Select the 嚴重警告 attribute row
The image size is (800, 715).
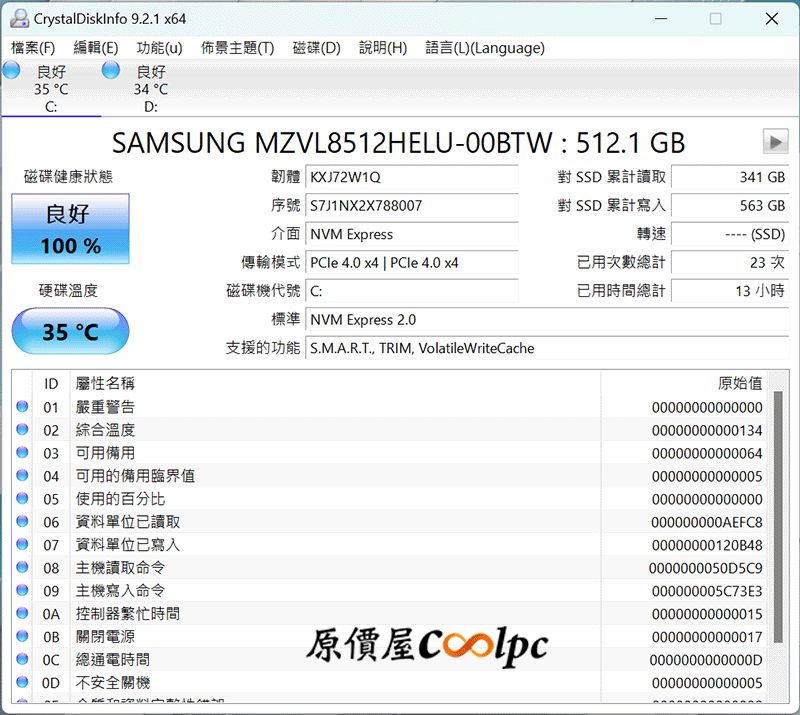[x=390, y=407]
